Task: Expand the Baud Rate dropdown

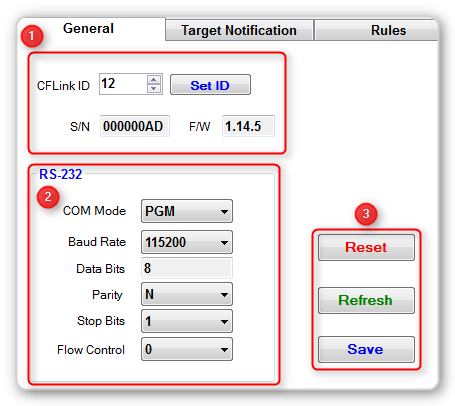Action: coord(187,242)
